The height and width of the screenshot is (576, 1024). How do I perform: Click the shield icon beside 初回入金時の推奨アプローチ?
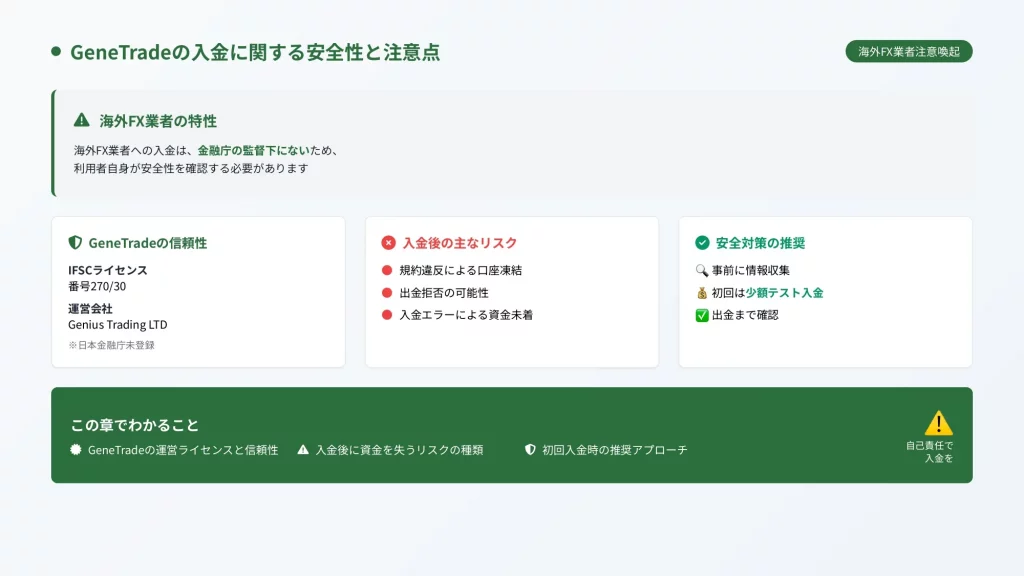(x=530, y=450)
